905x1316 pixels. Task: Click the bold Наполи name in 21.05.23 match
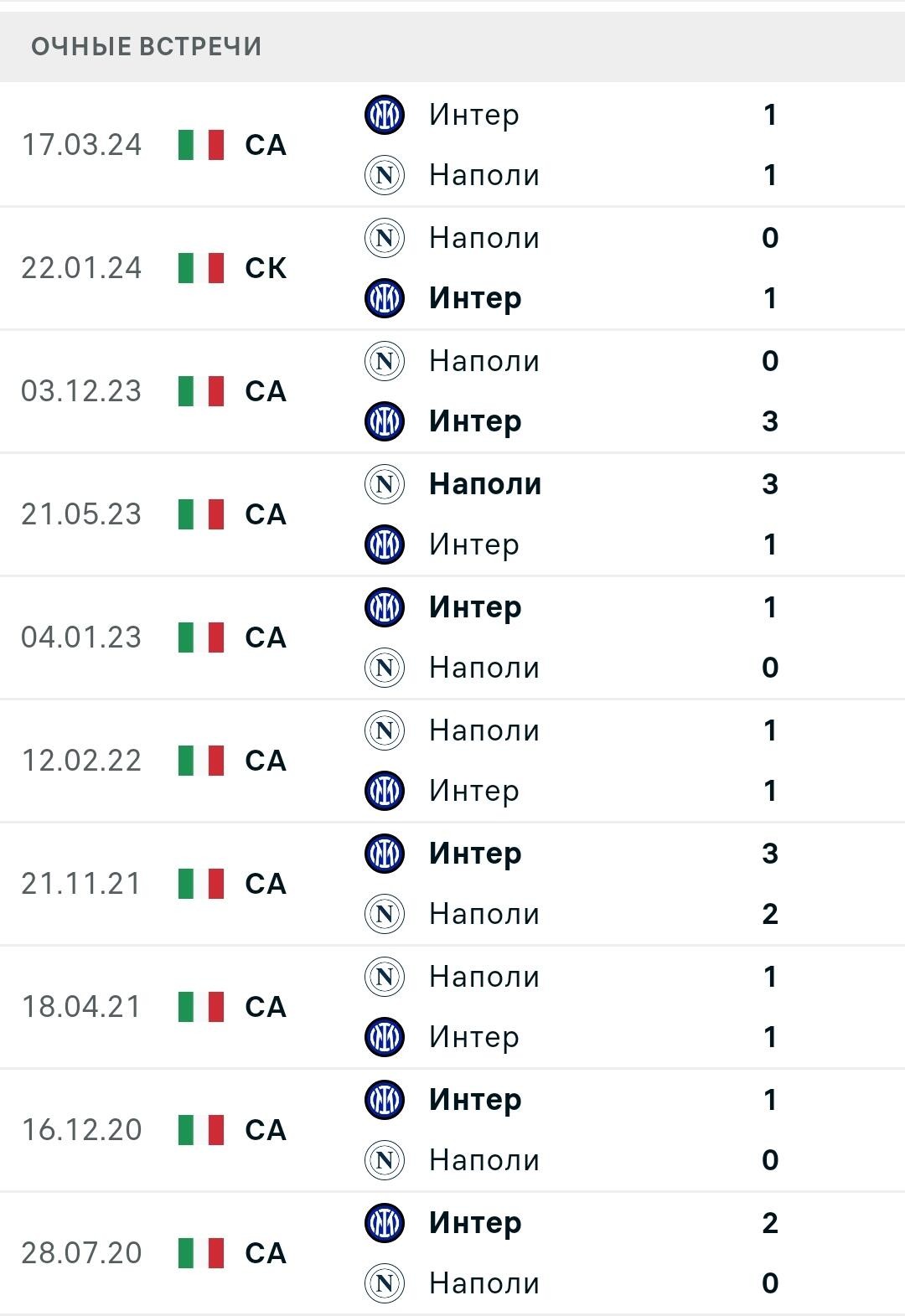click(x=485, y=484)
